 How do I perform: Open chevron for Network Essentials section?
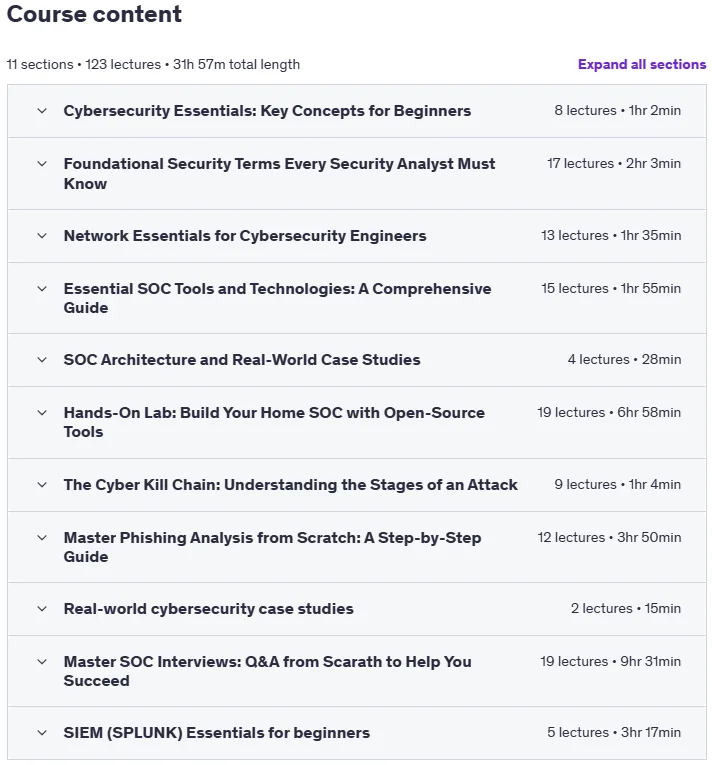pos(42,236)
